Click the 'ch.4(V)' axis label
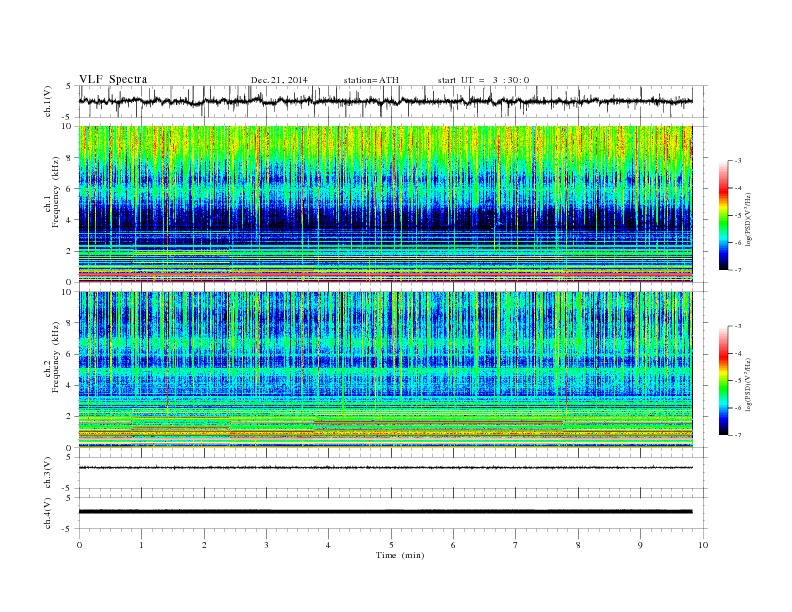This screenshot has height=612, width=792. tap(48, 513)
